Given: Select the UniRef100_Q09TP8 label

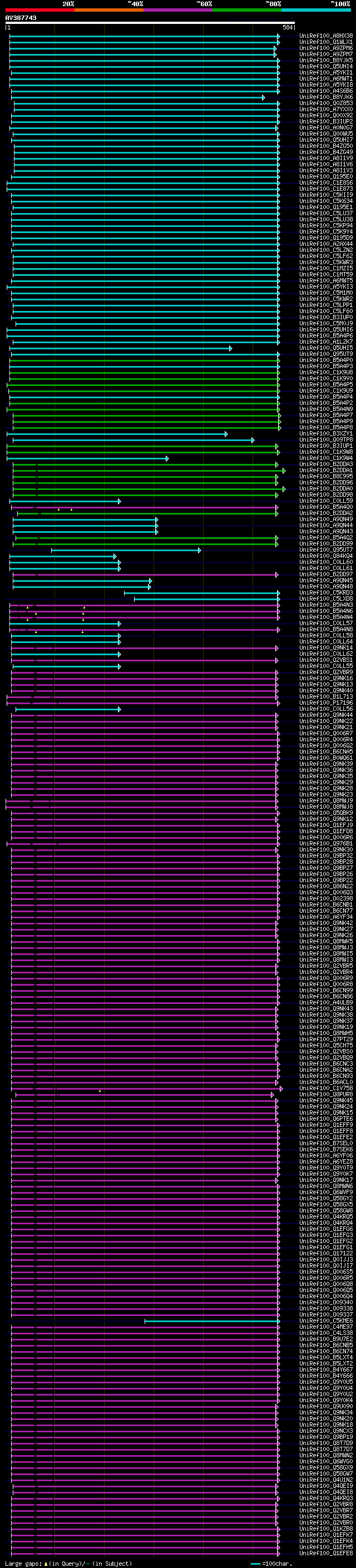Looking at the screenshot, I should coord(326,440).
